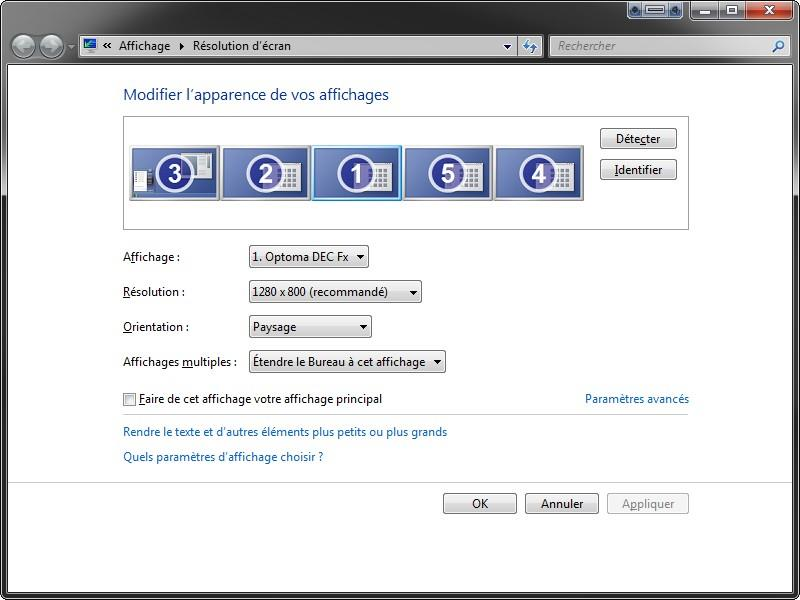Click in the Rechercher search field
Screen dimensions: 800x600
tap(660, 46)
